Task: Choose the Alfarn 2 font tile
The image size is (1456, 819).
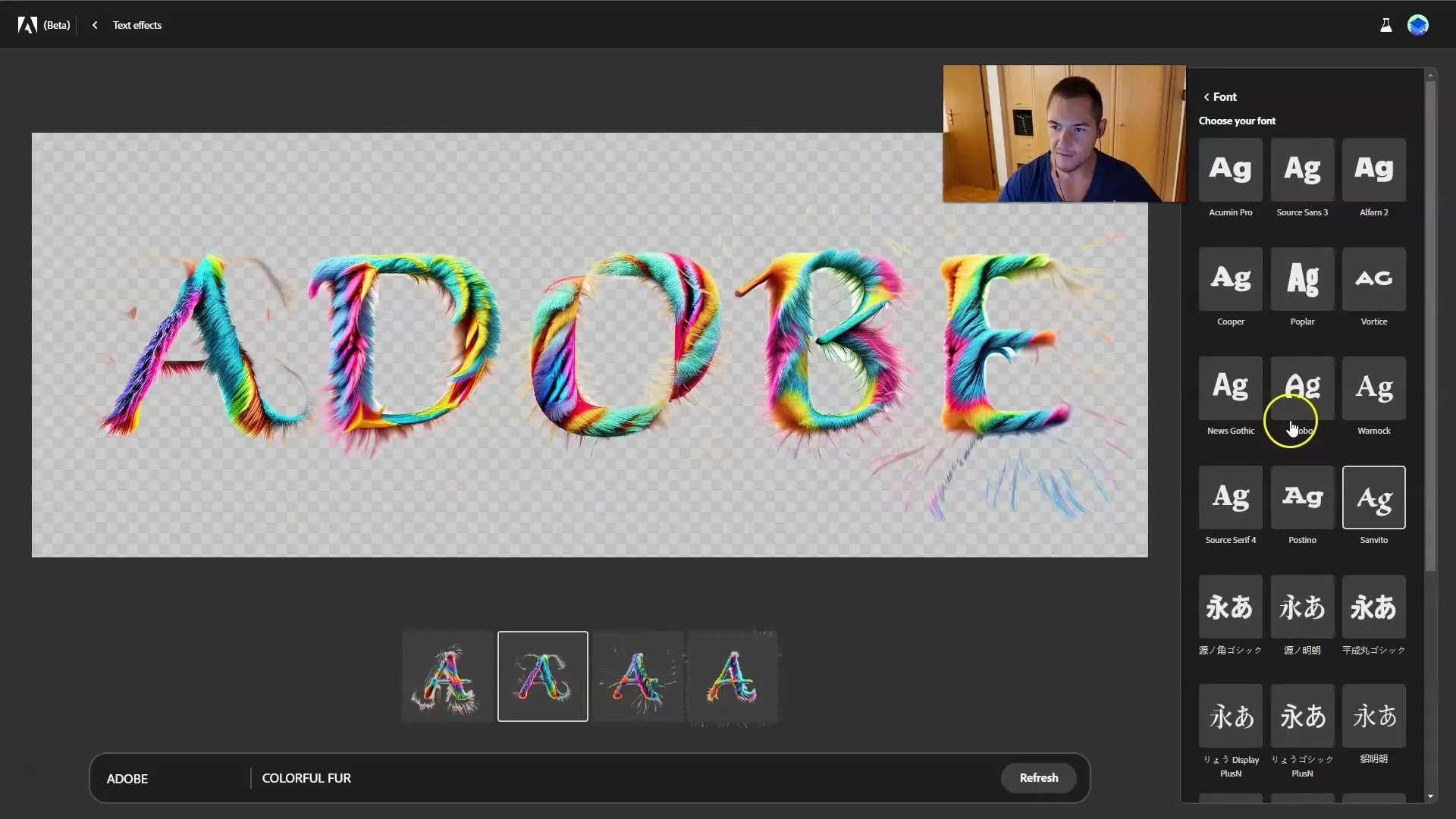Action: point(1373,169)
